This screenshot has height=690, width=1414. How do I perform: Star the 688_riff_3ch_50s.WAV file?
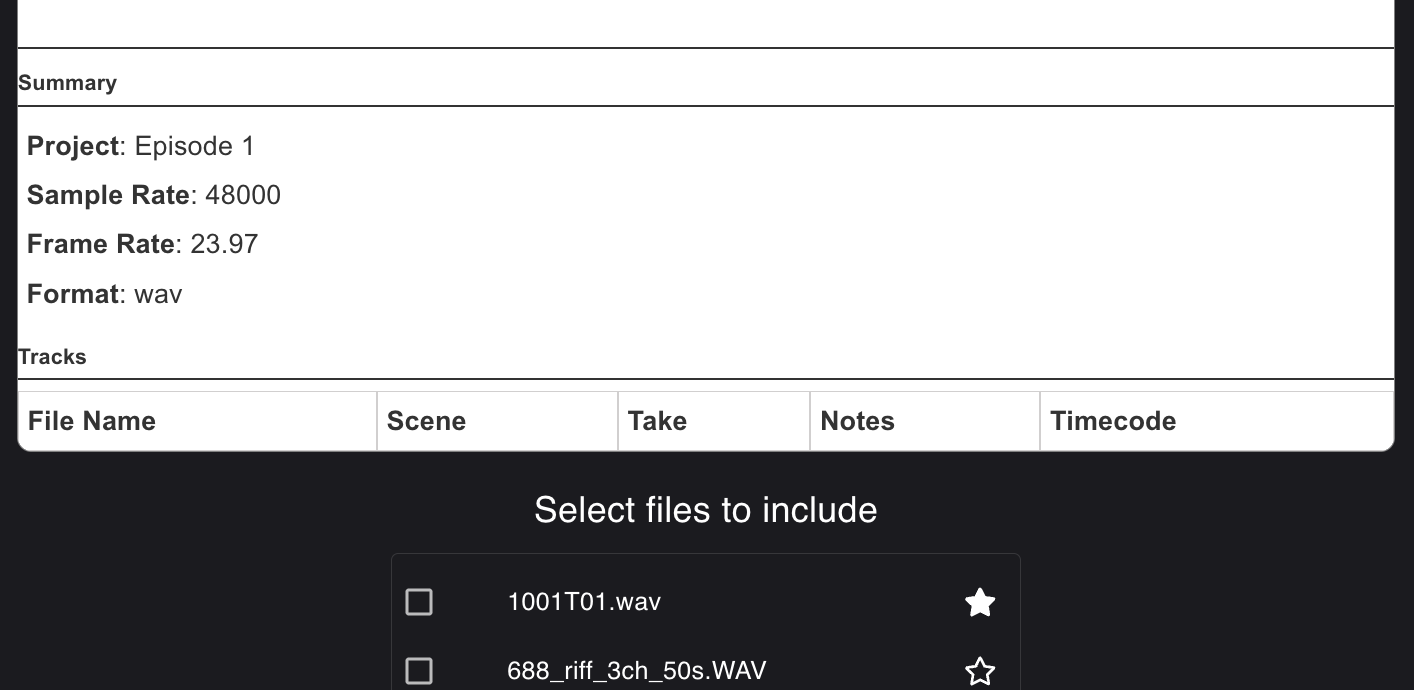[980, 671]
